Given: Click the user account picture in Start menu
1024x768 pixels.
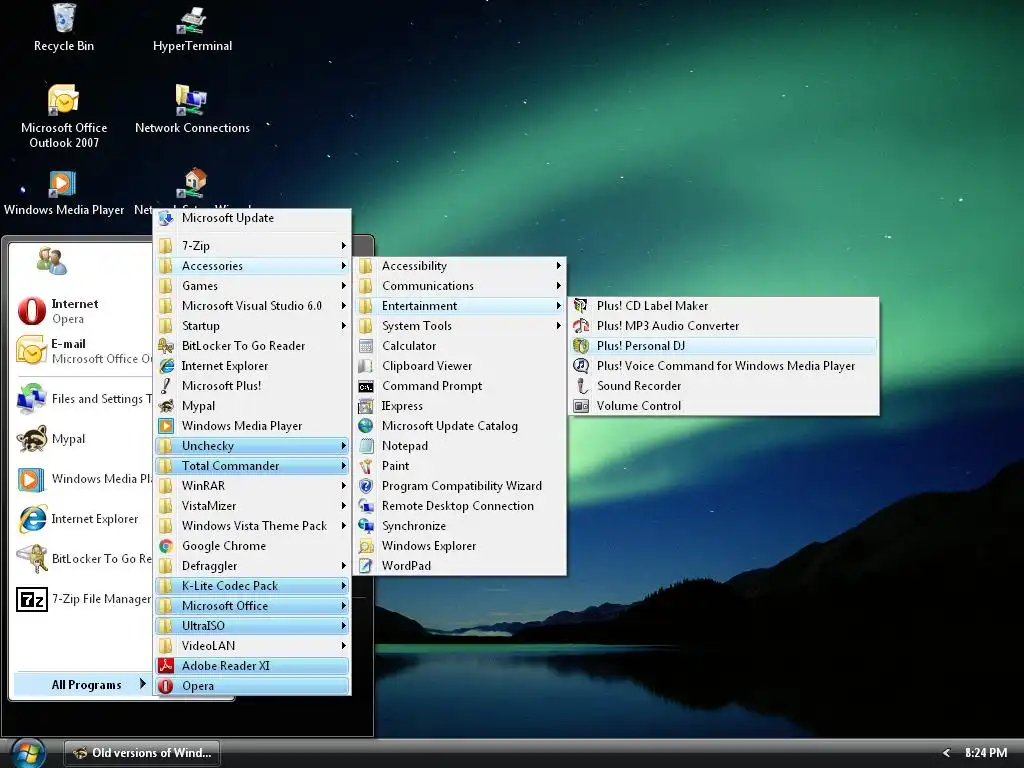Looking at the screenshot, I should pos(52,261).
